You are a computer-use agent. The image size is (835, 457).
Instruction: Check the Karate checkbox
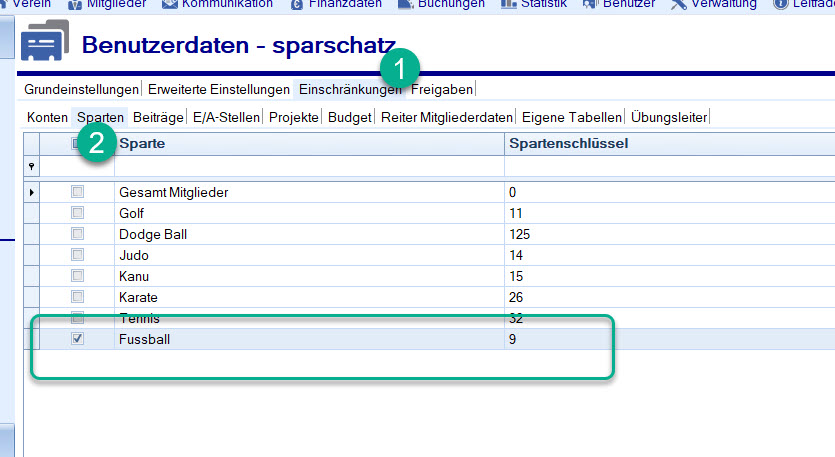point(77,297)
